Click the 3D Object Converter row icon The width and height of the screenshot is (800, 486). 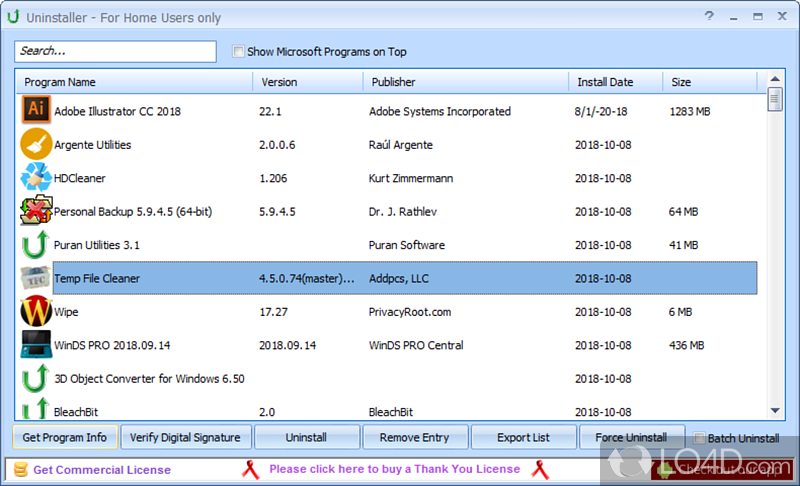click(x=35, y=378)
